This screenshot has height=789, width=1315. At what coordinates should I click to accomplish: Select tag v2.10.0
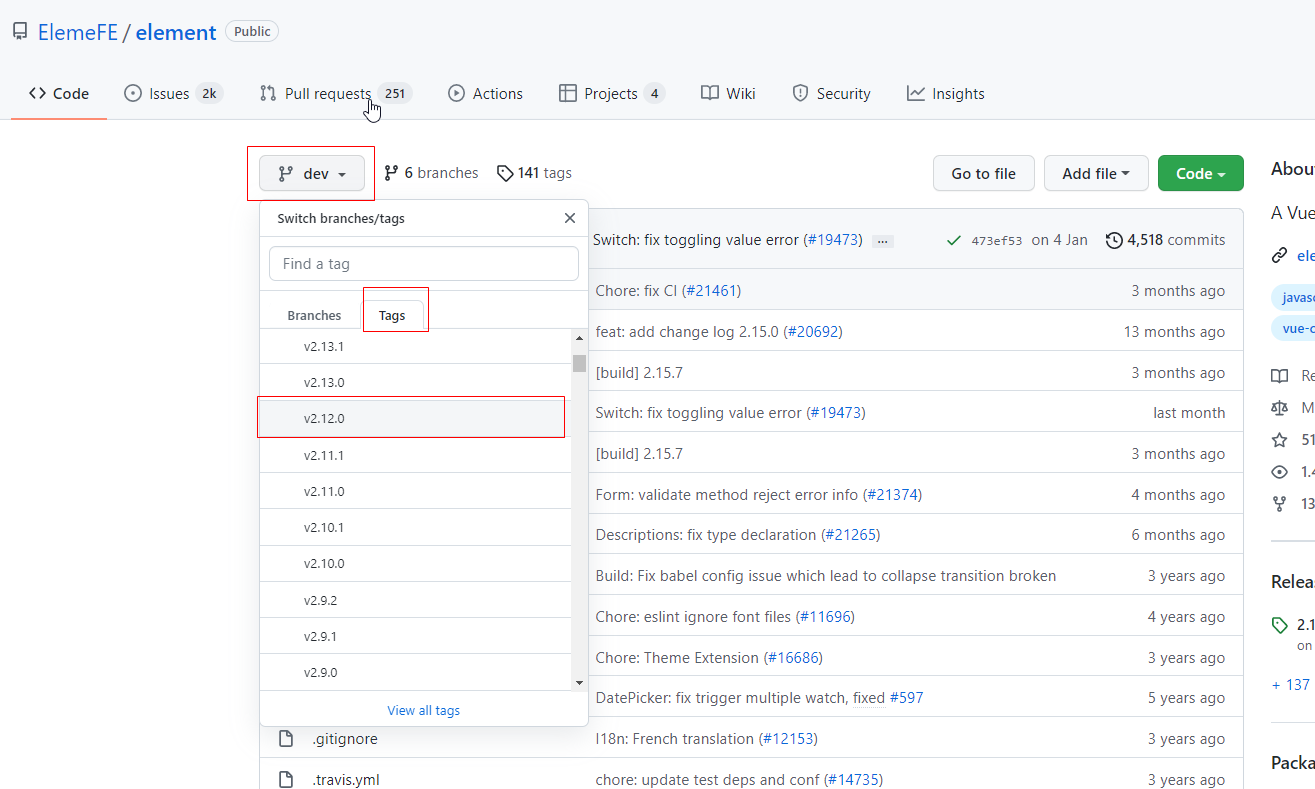coord(415,563)
